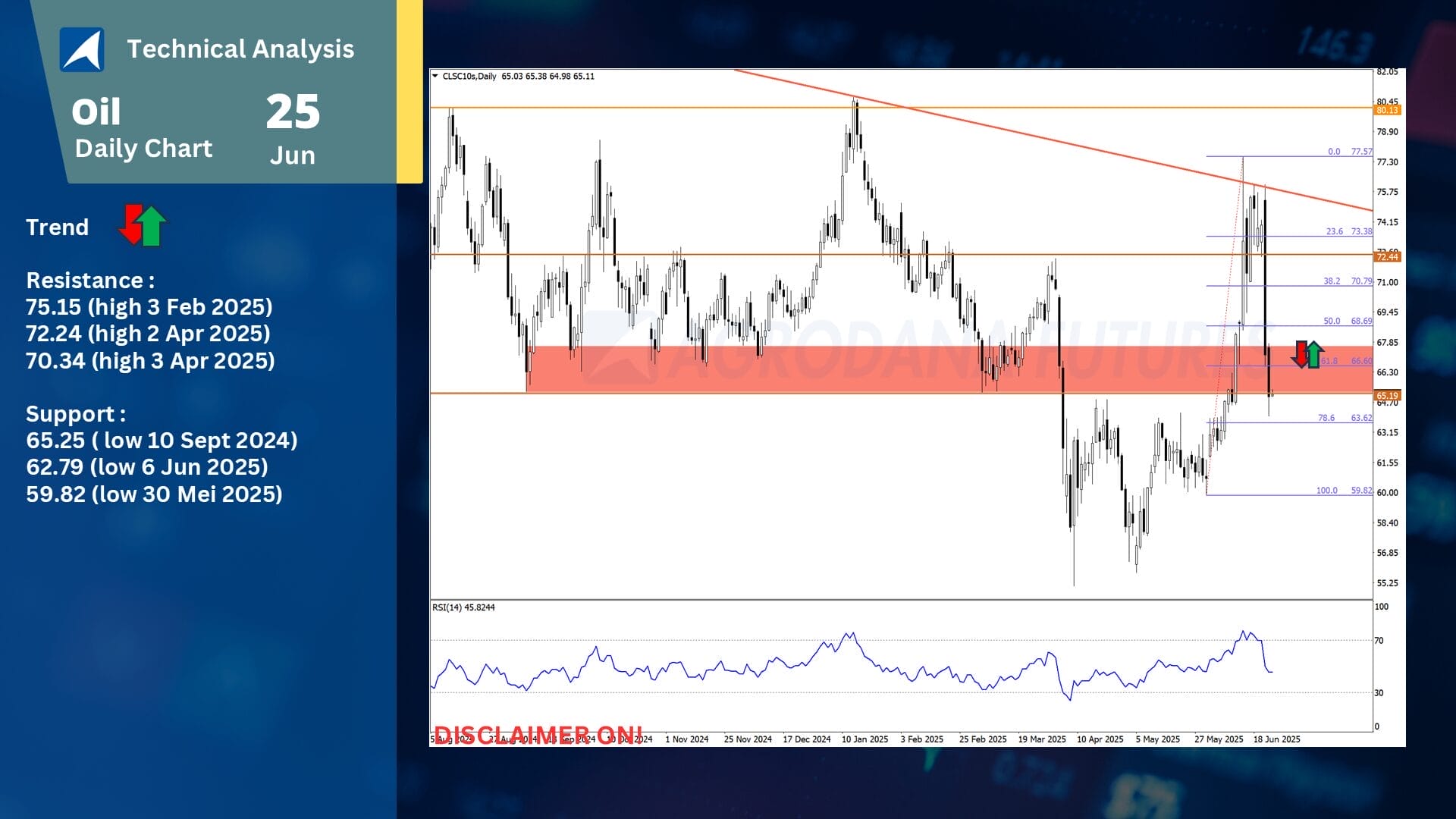
Task: Click the orange 80.13 price tag
Action: (1387, 111)
